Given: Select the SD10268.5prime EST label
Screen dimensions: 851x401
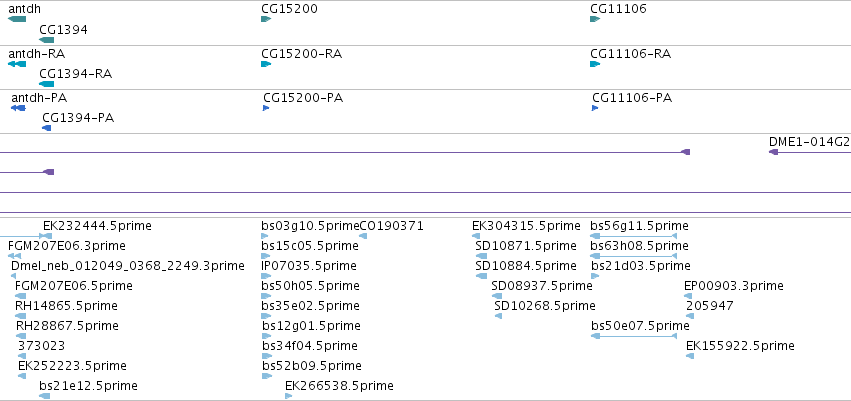Looking at the screenshot, I should coord(545,305).
